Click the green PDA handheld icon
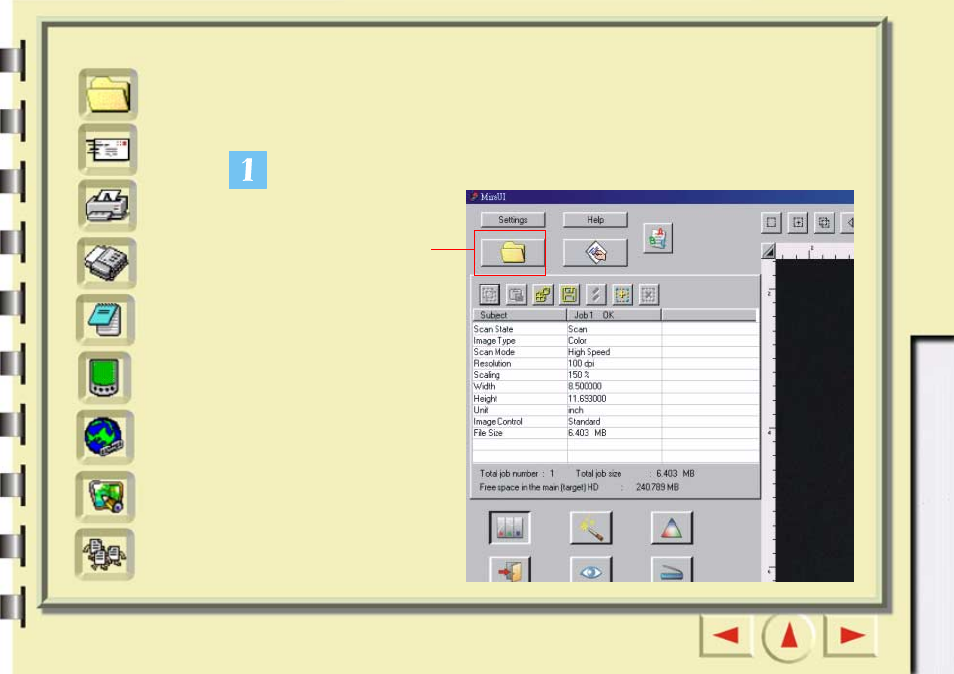The height and width of the screenshot is (674, 954). click(105, 377)
